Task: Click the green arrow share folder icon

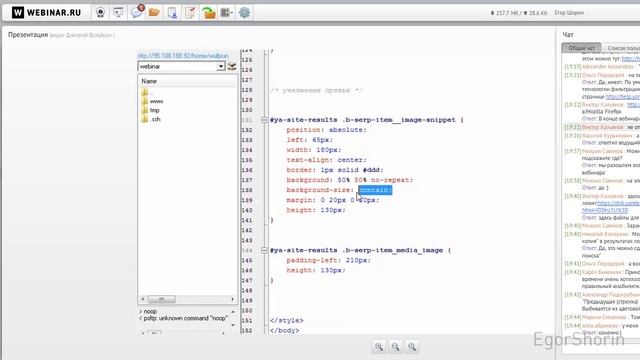Action: (x=208, y=13)
